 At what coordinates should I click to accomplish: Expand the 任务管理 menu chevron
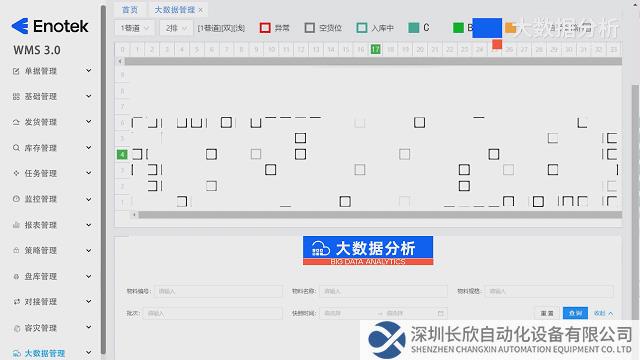click(x=89, y=173)
